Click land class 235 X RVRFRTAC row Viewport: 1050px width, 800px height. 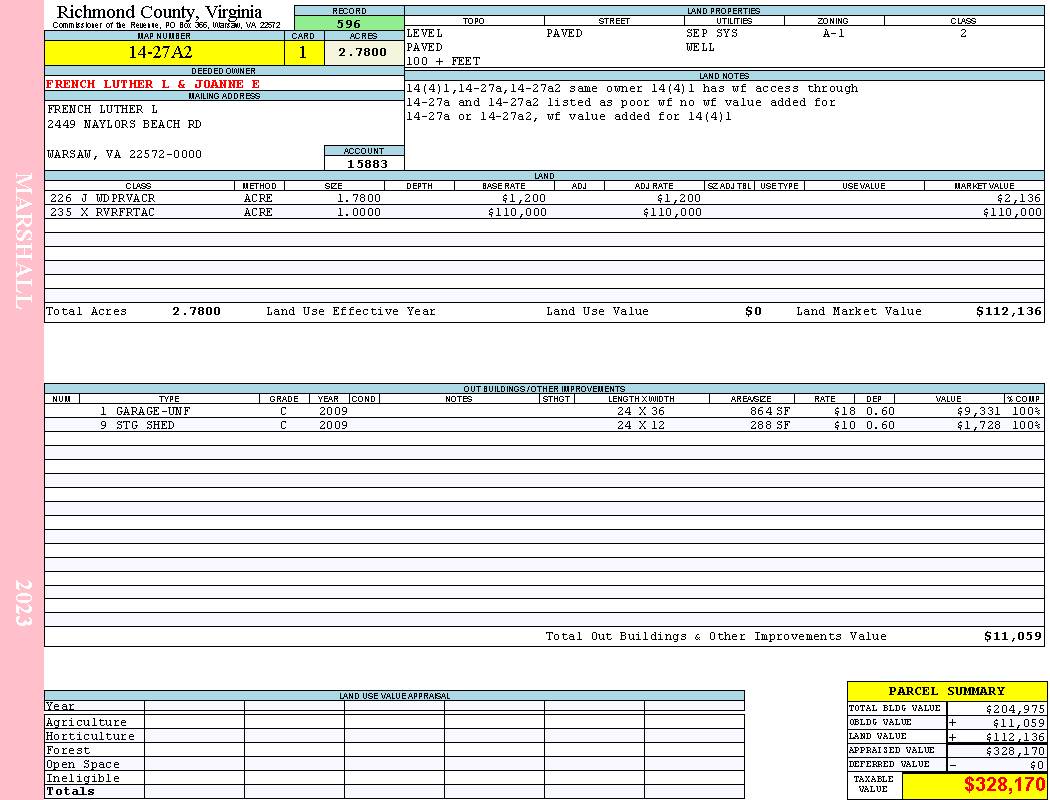coord(544,212)
